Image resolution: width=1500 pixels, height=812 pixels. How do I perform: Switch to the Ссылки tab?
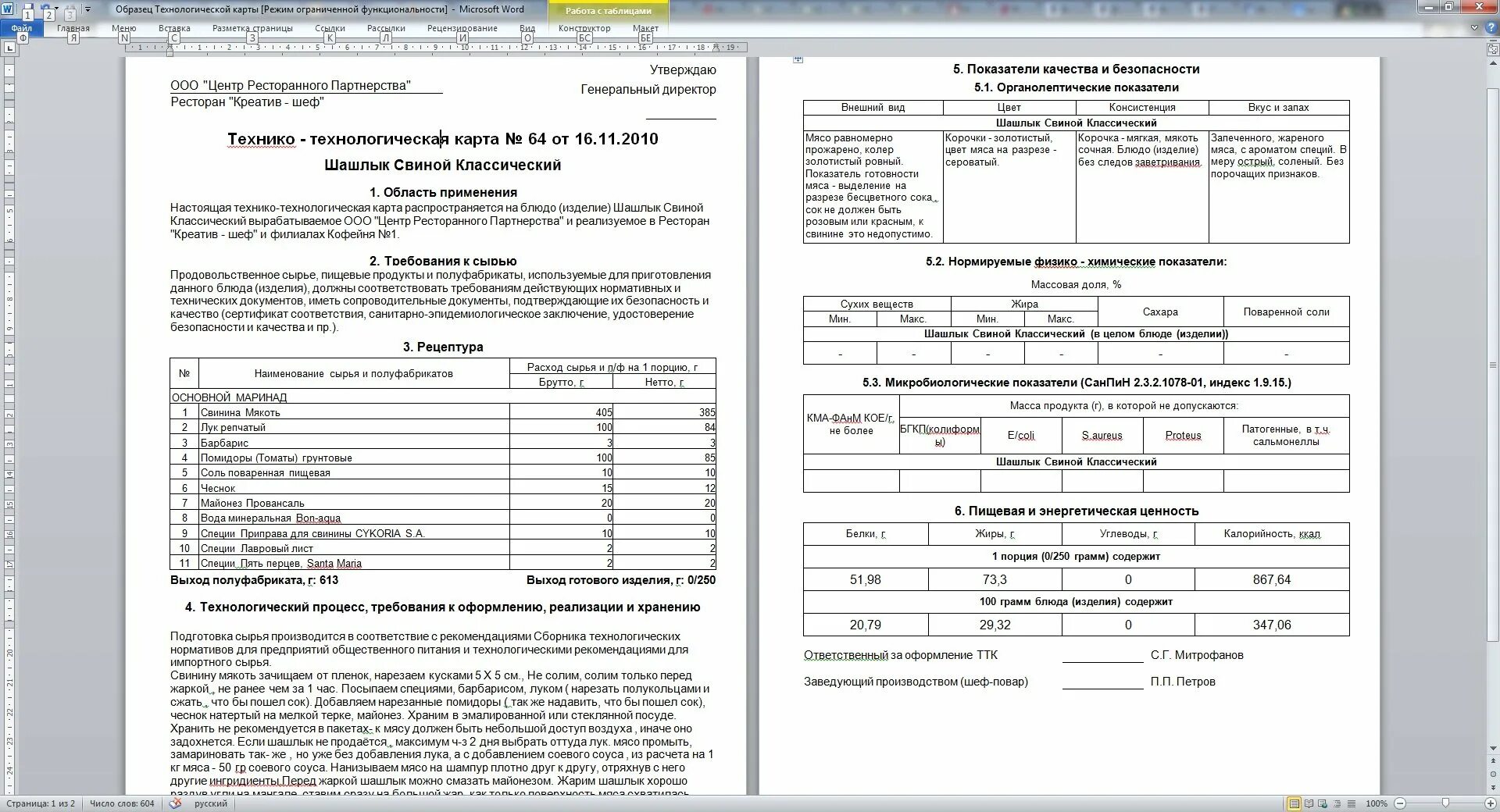pos(330,28)
